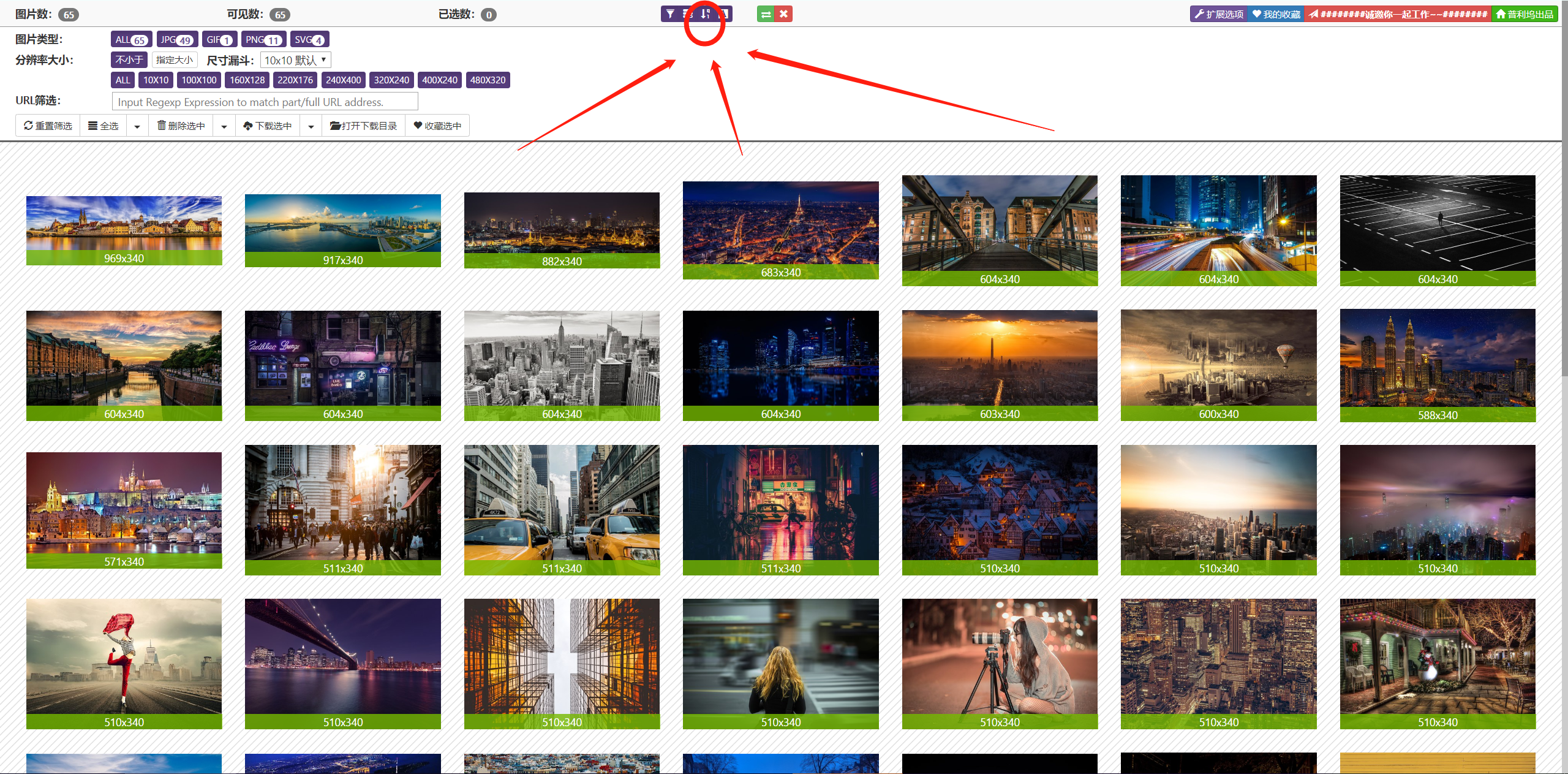Viewport: 1568px width, 774px height.
Task: Select resolution filter 480X320
Action: pos(488,80)
